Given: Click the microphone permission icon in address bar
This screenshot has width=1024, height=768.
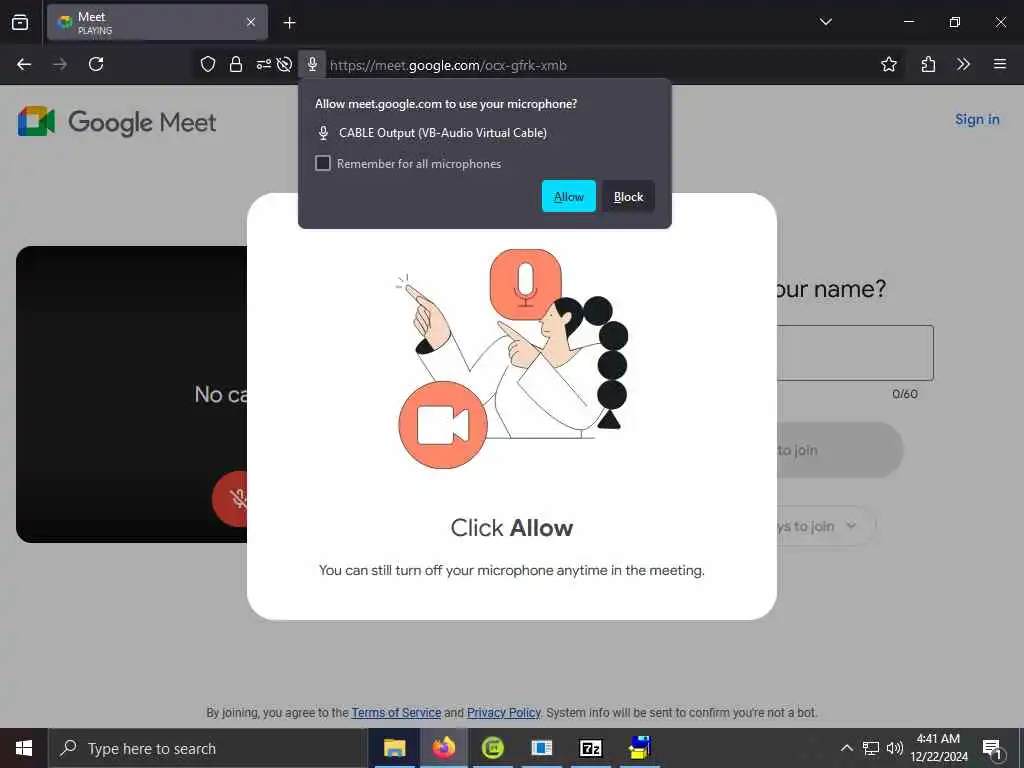Looking at the screenshot, I should pos(312,64).
